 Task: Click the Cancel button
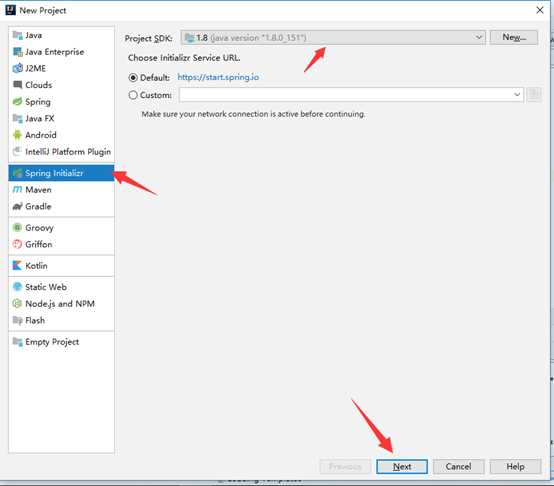coord(458,466)
